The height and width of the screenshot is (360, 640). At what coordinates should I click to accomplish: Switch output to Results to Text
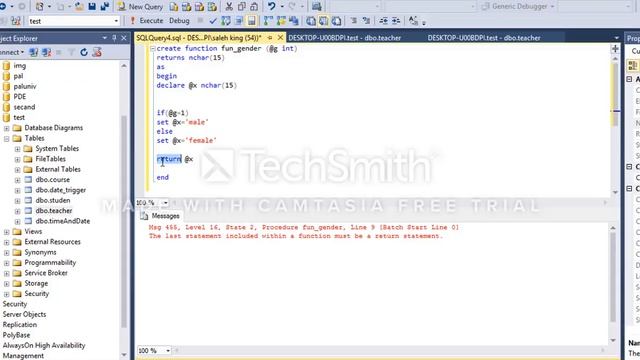(x=311, y=20)
